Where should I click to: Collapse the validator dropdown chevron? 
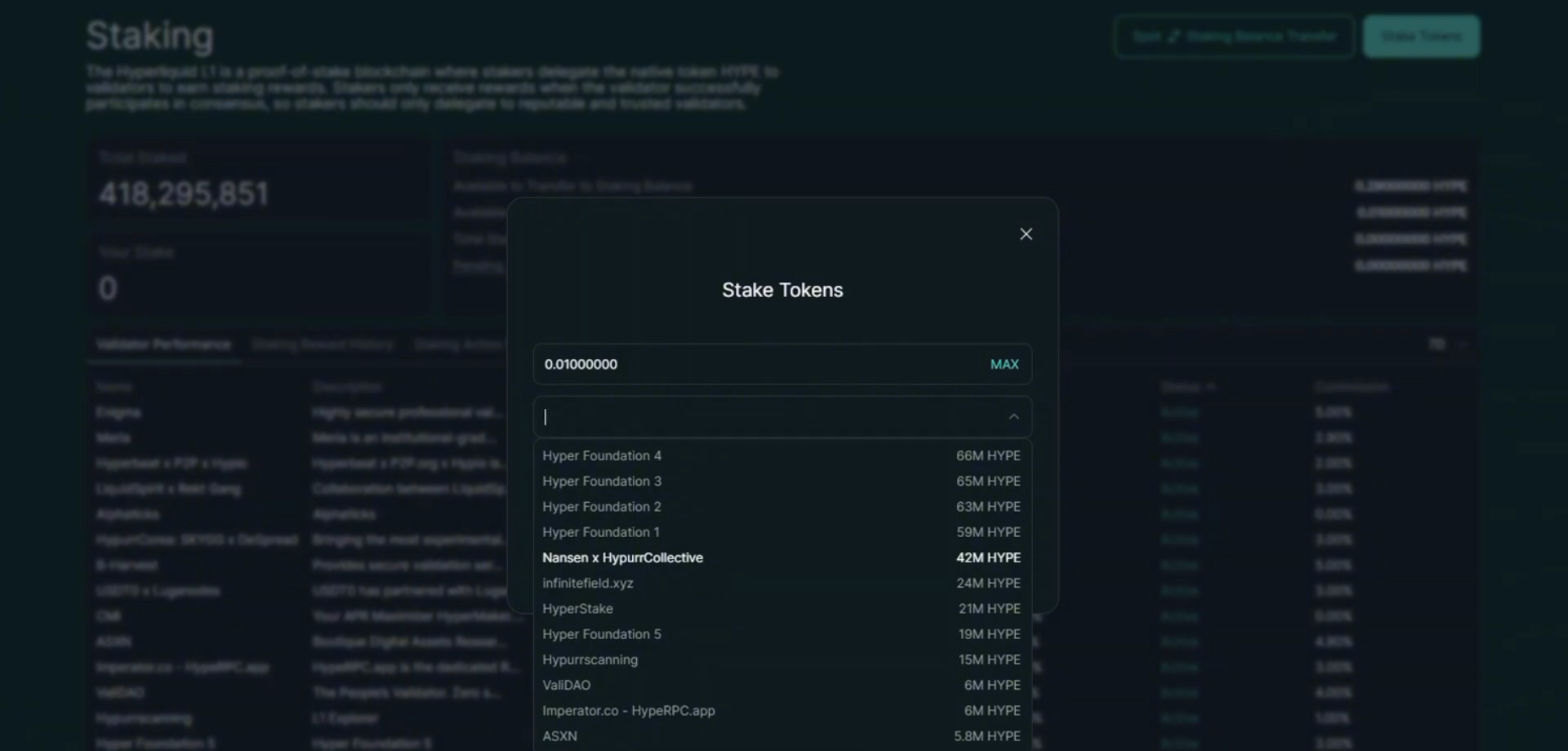(1013, 416)
